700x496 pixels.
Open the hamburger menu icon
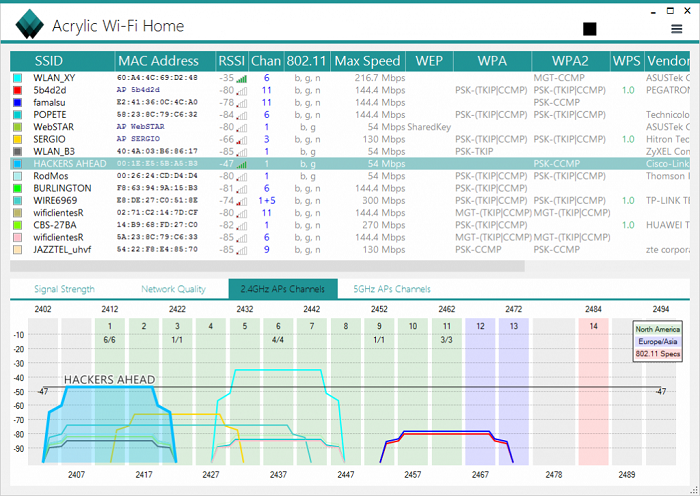click(x=676, y=29)
